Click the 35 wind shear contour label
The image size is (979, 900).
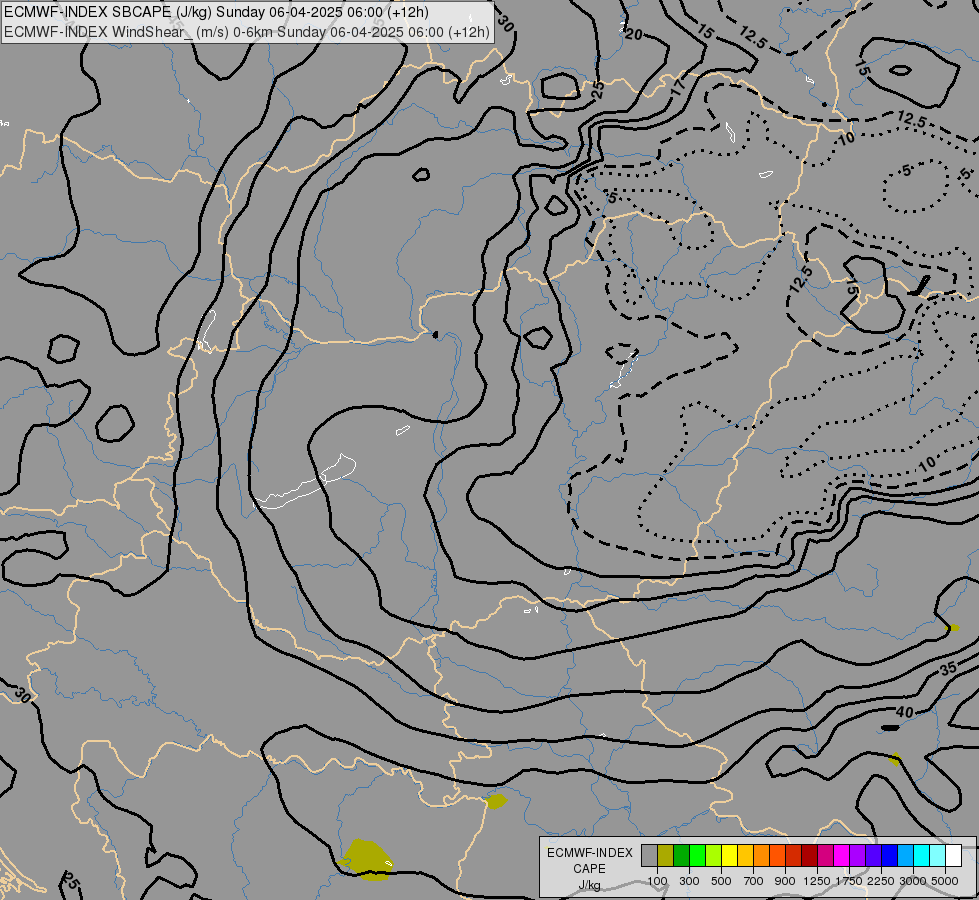tap(948, 669)
